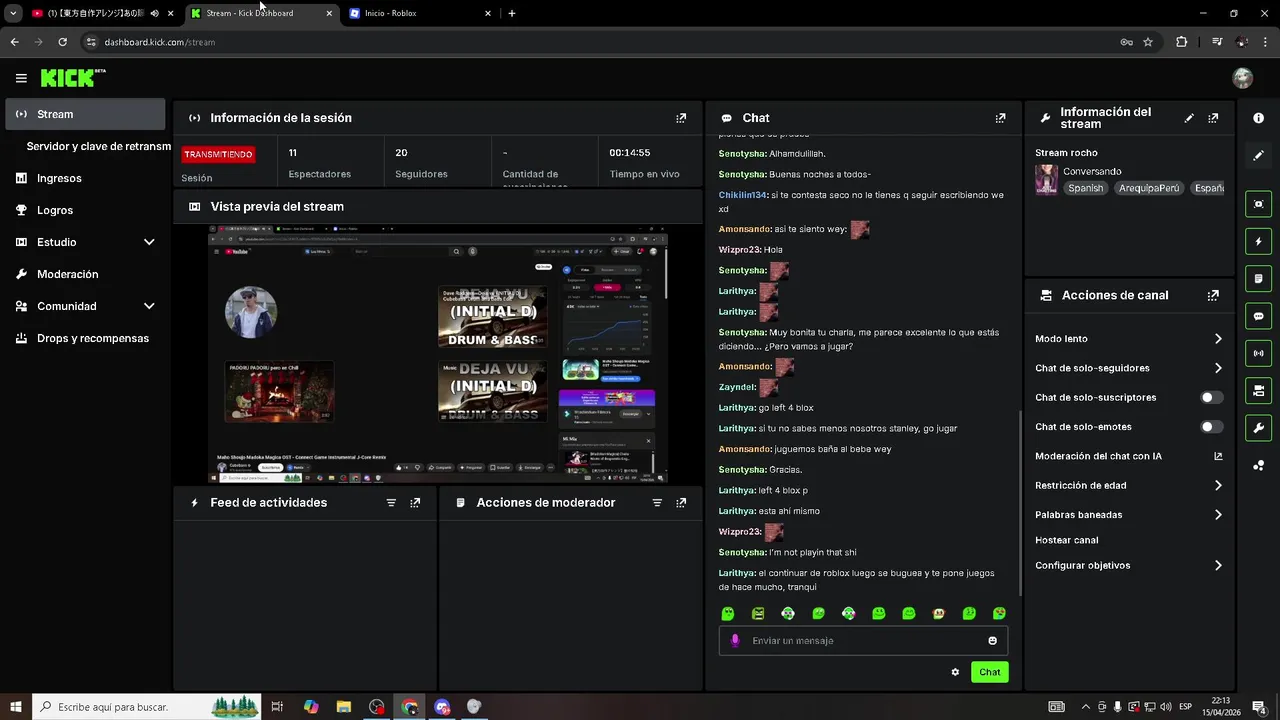
Task: Click the purple microphone icon in message box
Action: [735, 641]
